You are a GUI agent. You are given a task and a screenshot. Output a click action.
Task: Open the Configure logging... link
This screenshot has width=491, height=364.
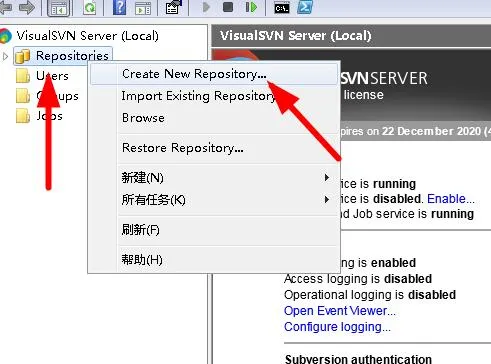pyautogui.click(x=337, y=327)
